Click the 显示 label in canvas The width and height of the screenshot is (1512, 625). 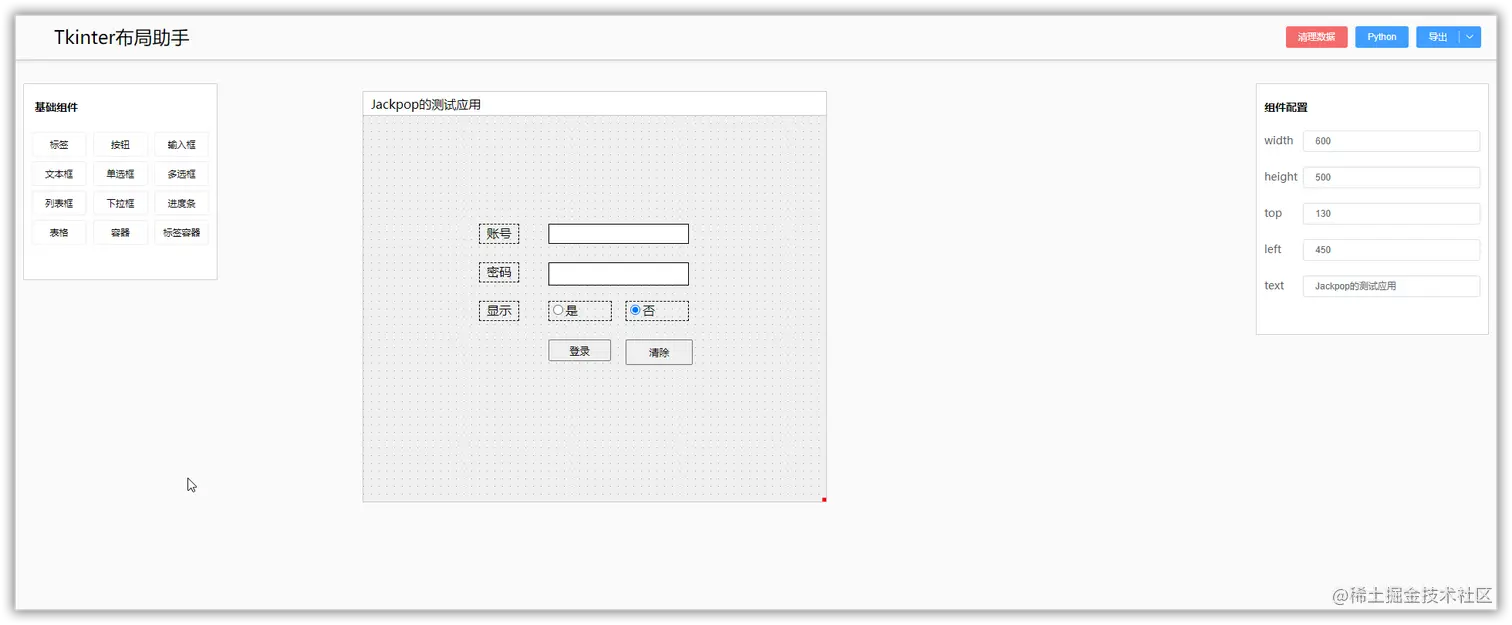tap(499, 311)
